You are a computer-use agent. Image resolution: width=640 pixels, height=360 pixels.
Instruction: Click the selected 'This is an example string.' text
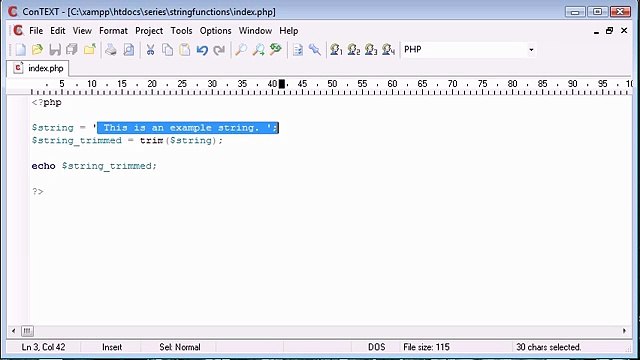coord(181,128)
